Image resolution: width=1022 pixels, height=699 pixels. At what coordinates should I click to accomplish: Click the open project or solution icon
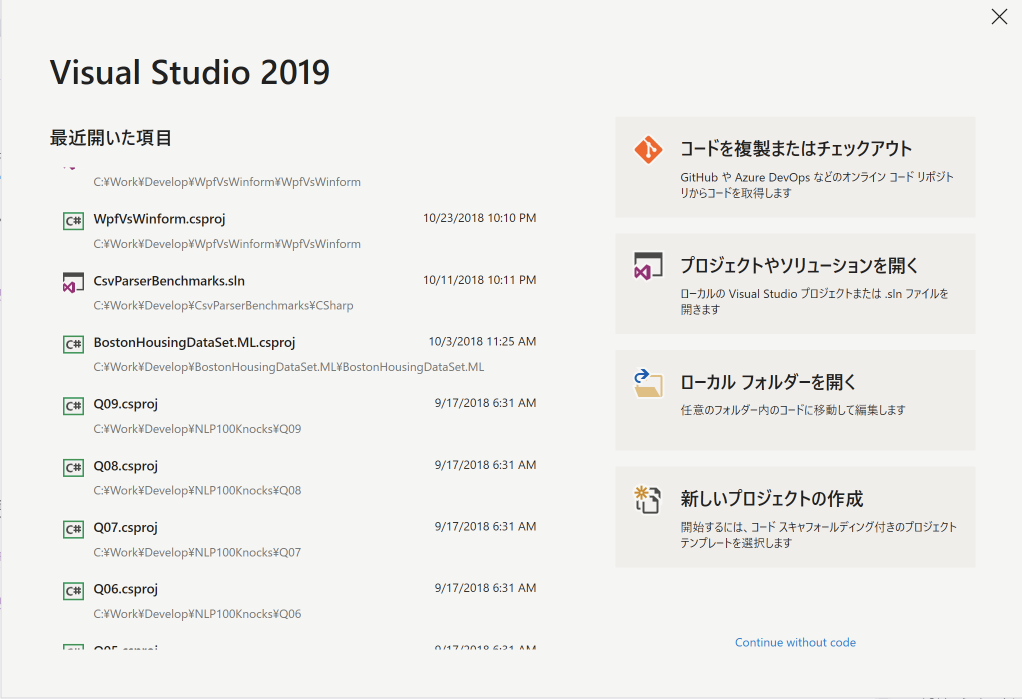[x=648, y=266]
